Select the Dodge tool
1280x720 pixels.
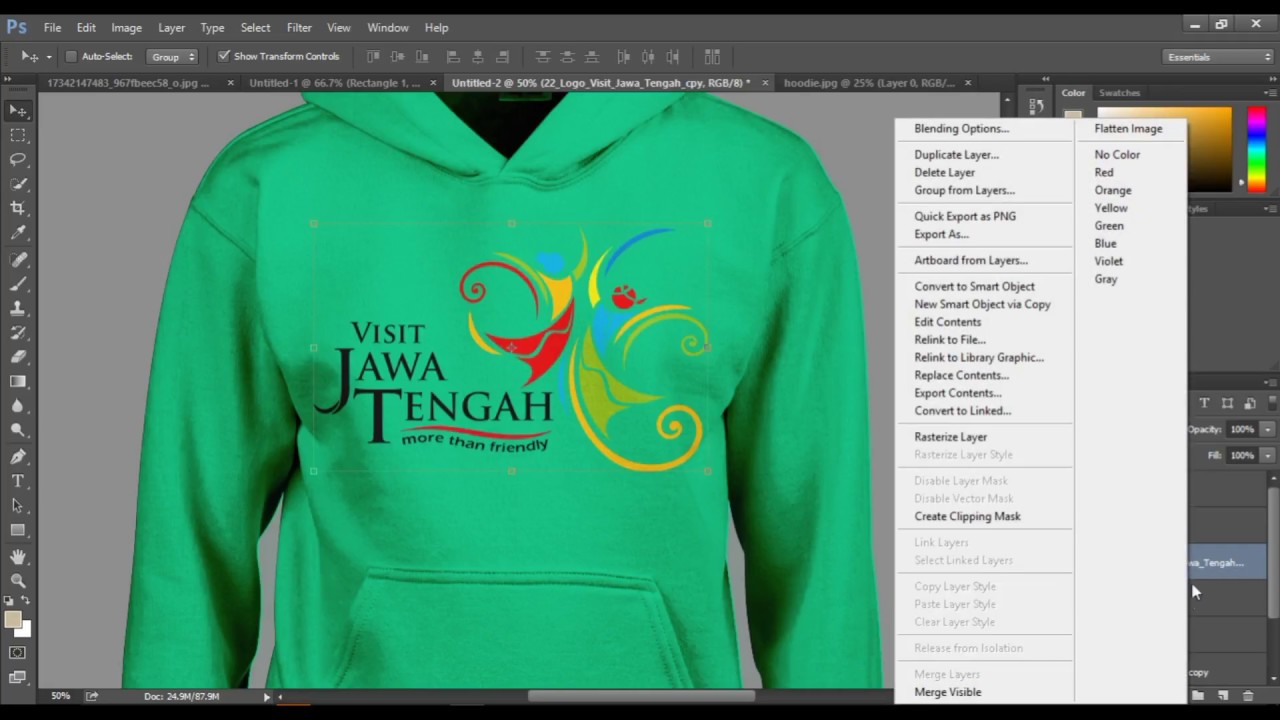18,431
